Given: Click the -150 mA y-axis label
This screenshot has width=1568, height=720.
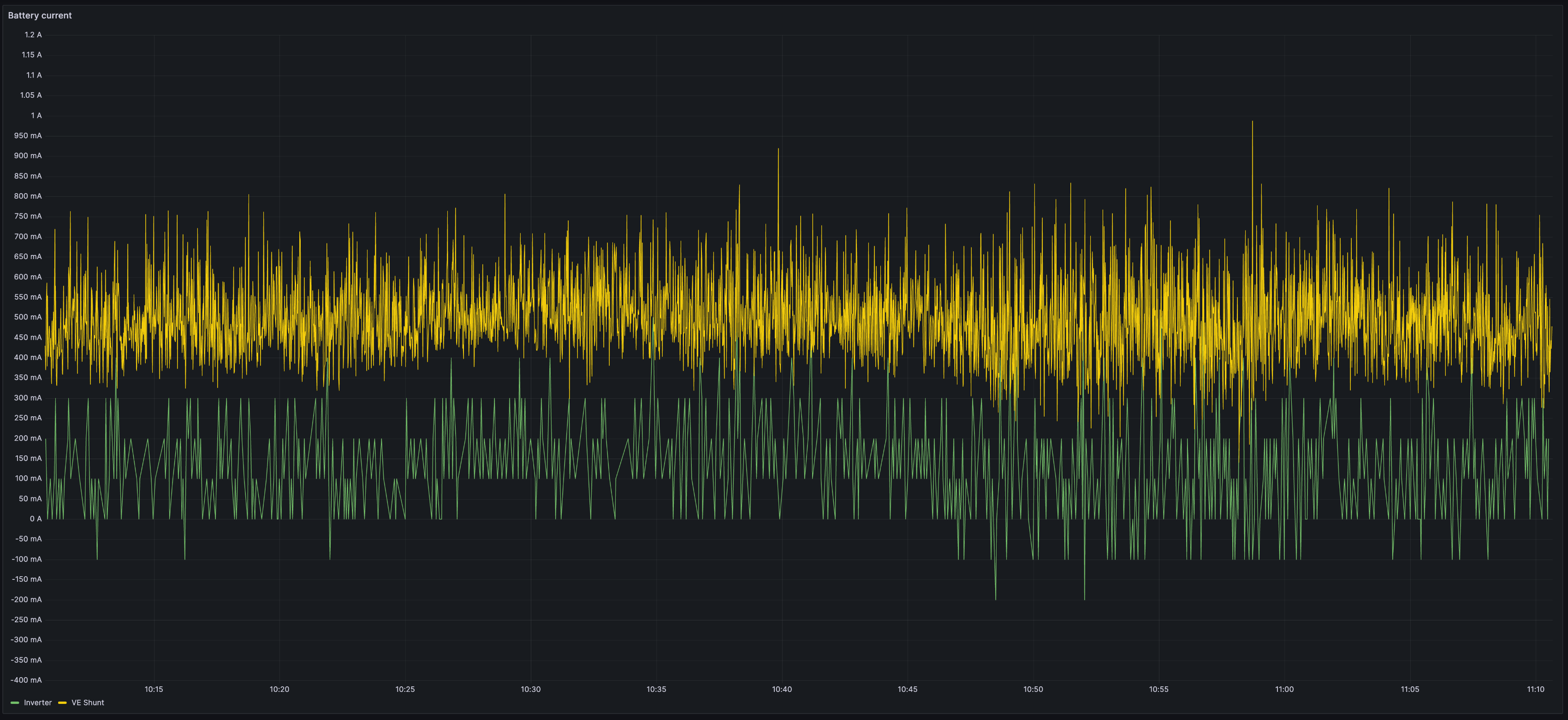Looking at the screenshot, I should click(27, 579).
